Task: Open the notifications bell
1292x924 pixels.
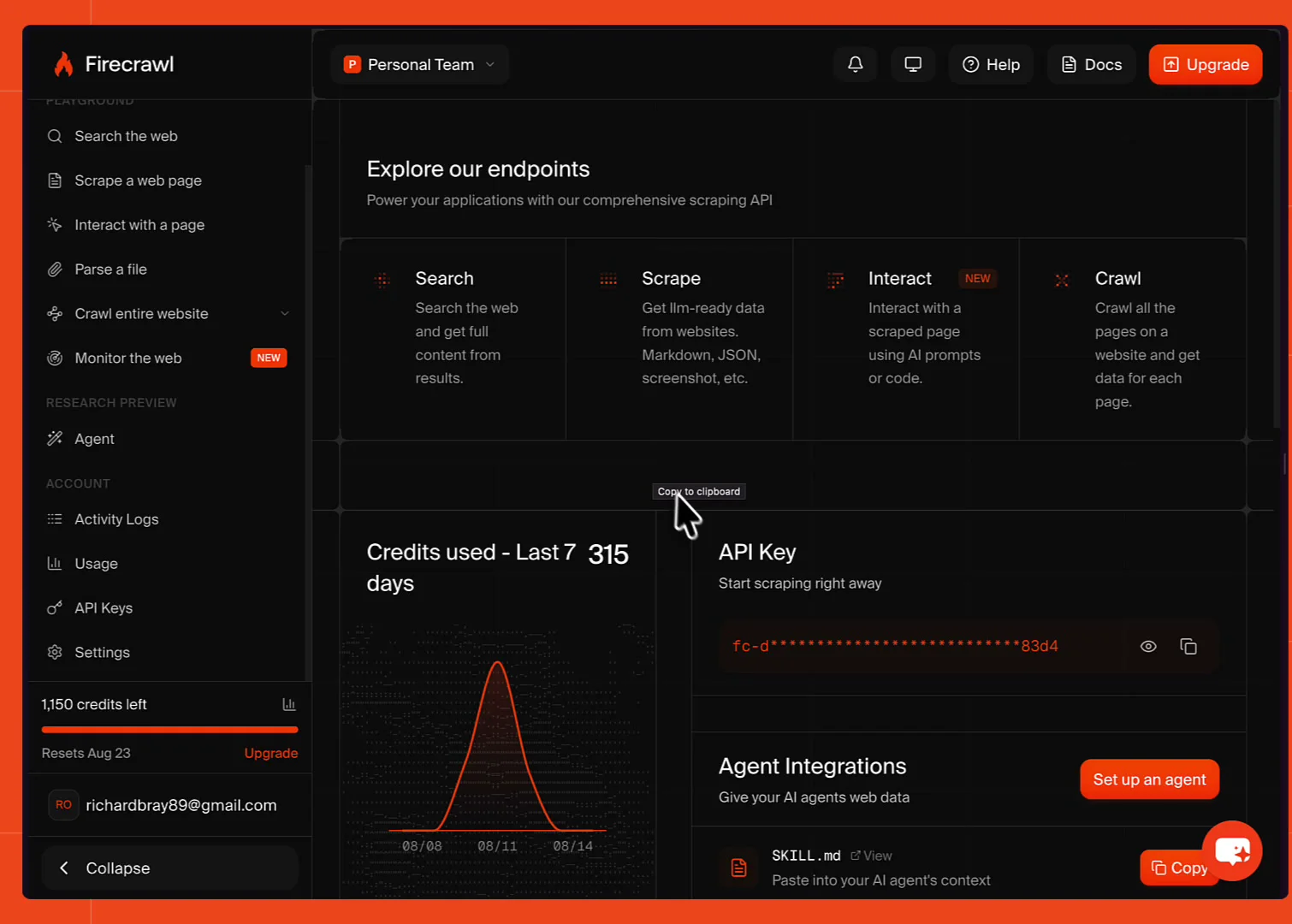Action: (x=855, y=64)
